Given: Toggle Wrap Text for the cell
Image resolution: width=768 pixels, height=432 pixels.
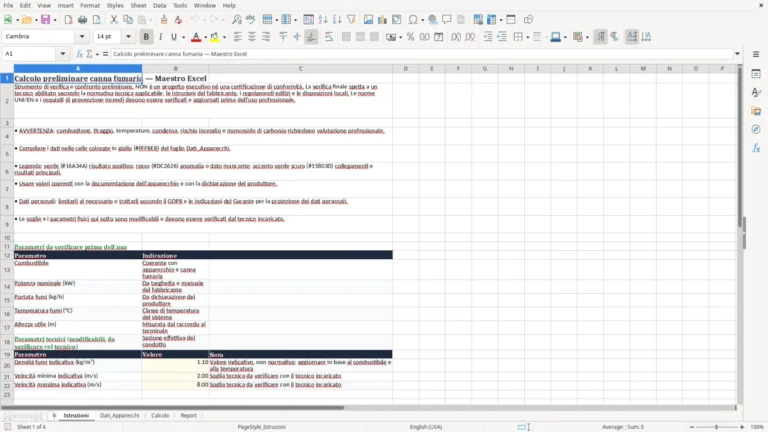Looking at the screenshot, I should pyautogui.click(x=329, y=37).
